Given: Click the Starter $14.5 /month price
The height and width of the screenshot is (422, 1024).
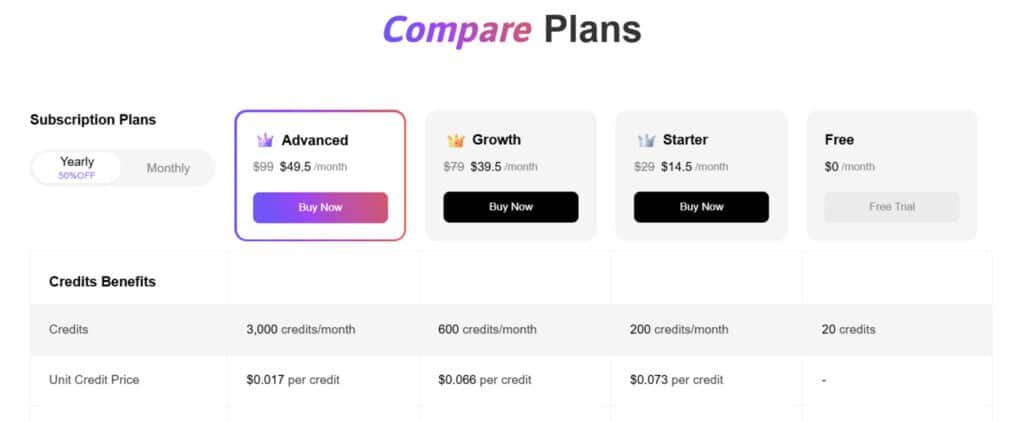Looking at the screenshot, I should (x=694, y=167).
